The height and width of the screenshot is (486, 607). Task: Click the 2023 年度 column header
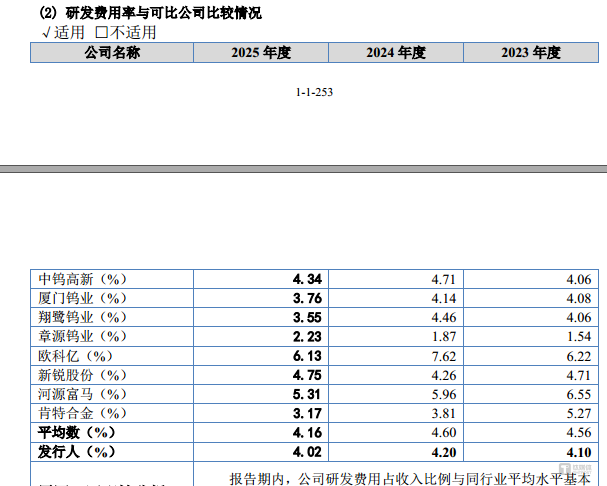pos(531,53)
